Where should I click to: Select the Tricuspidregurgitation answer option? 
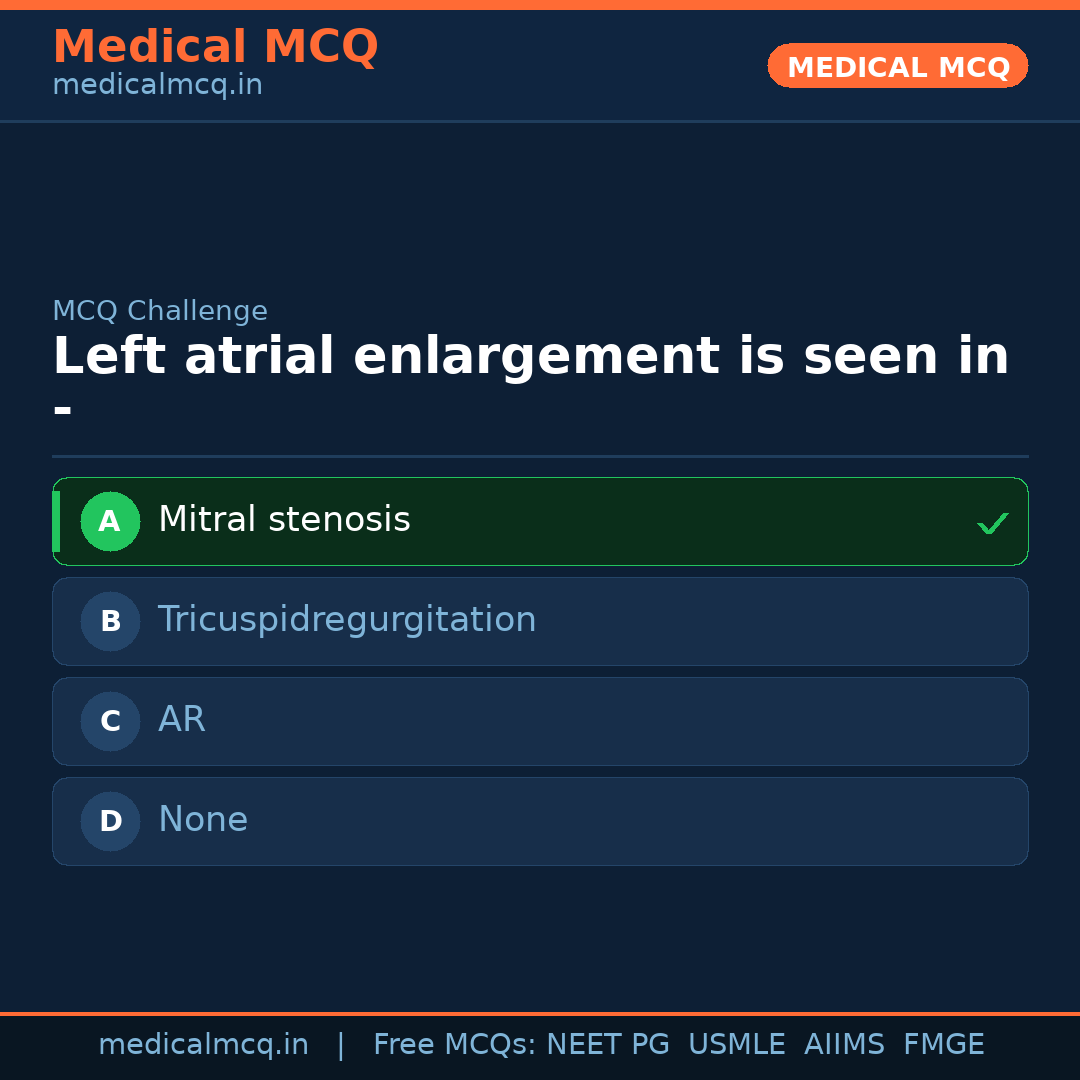(x=540, y=621)
